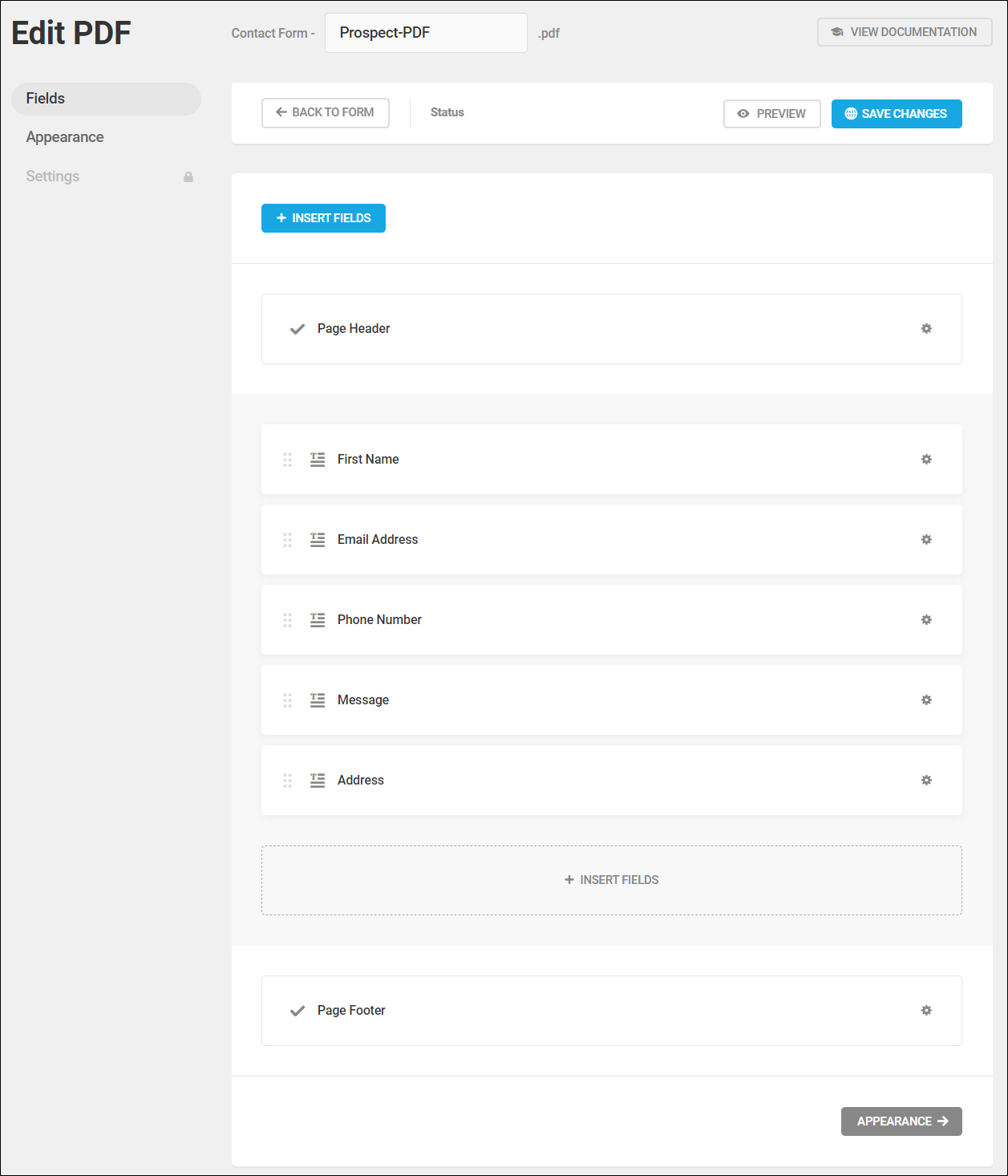
Task: Click the Page Header label
Action: click(354, 329)
